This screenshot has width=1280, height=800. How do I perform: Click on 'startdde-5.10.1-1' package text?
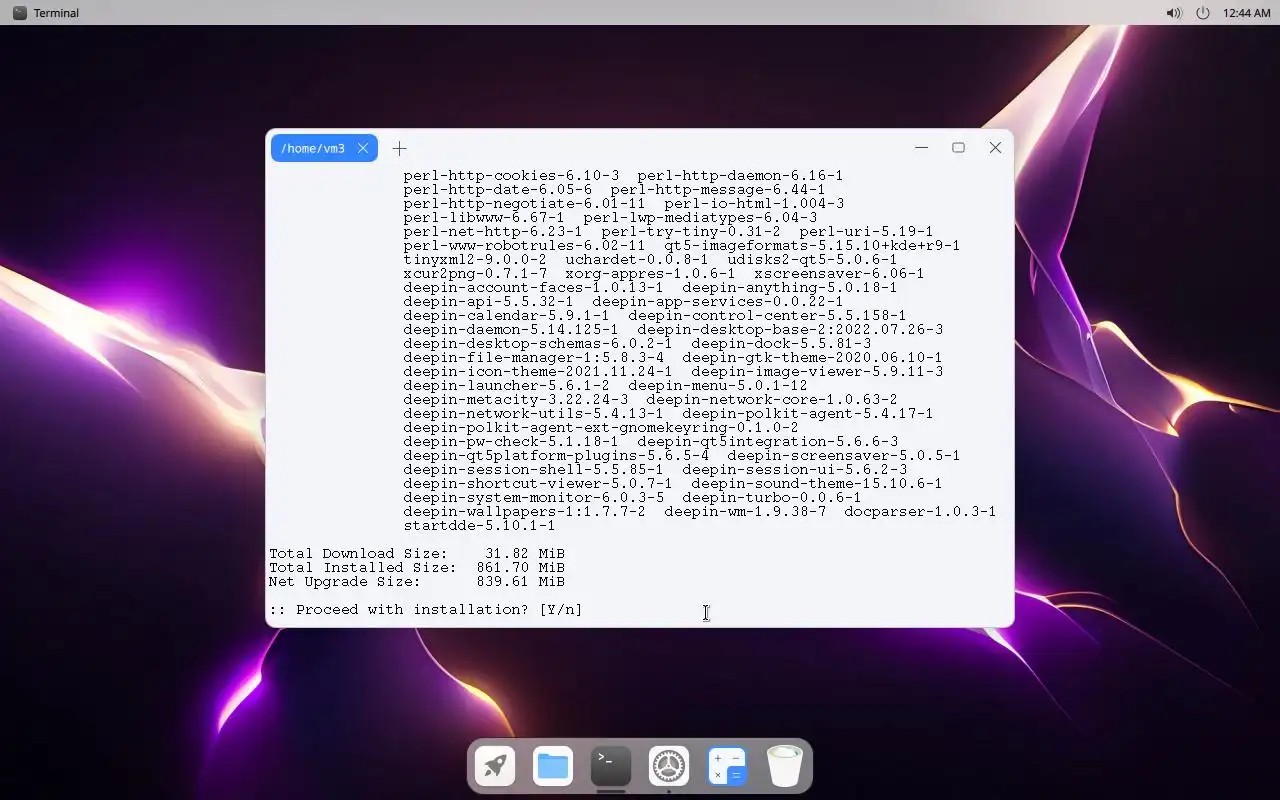point(479,525)
